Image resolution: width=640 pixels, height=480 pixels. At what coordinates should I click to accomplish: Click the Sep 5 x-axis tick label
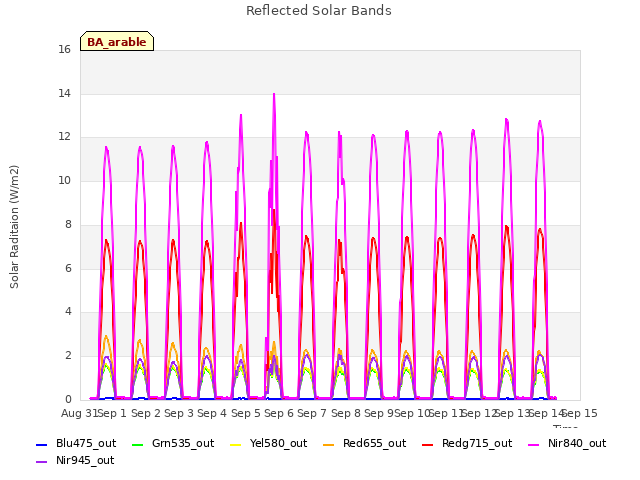pos(246,413)
